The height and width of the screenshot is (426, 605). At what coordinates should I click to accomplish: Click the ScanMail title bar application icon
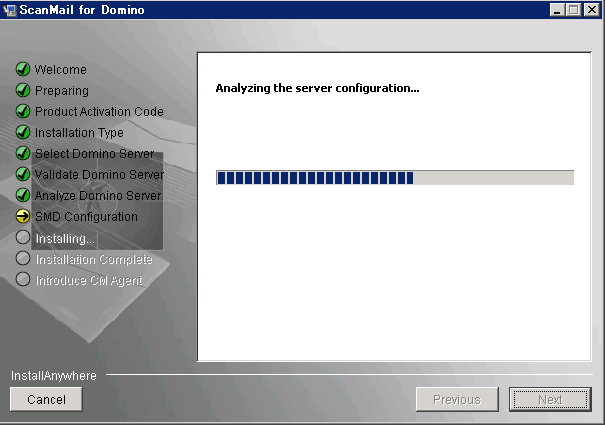pos(10,10)
